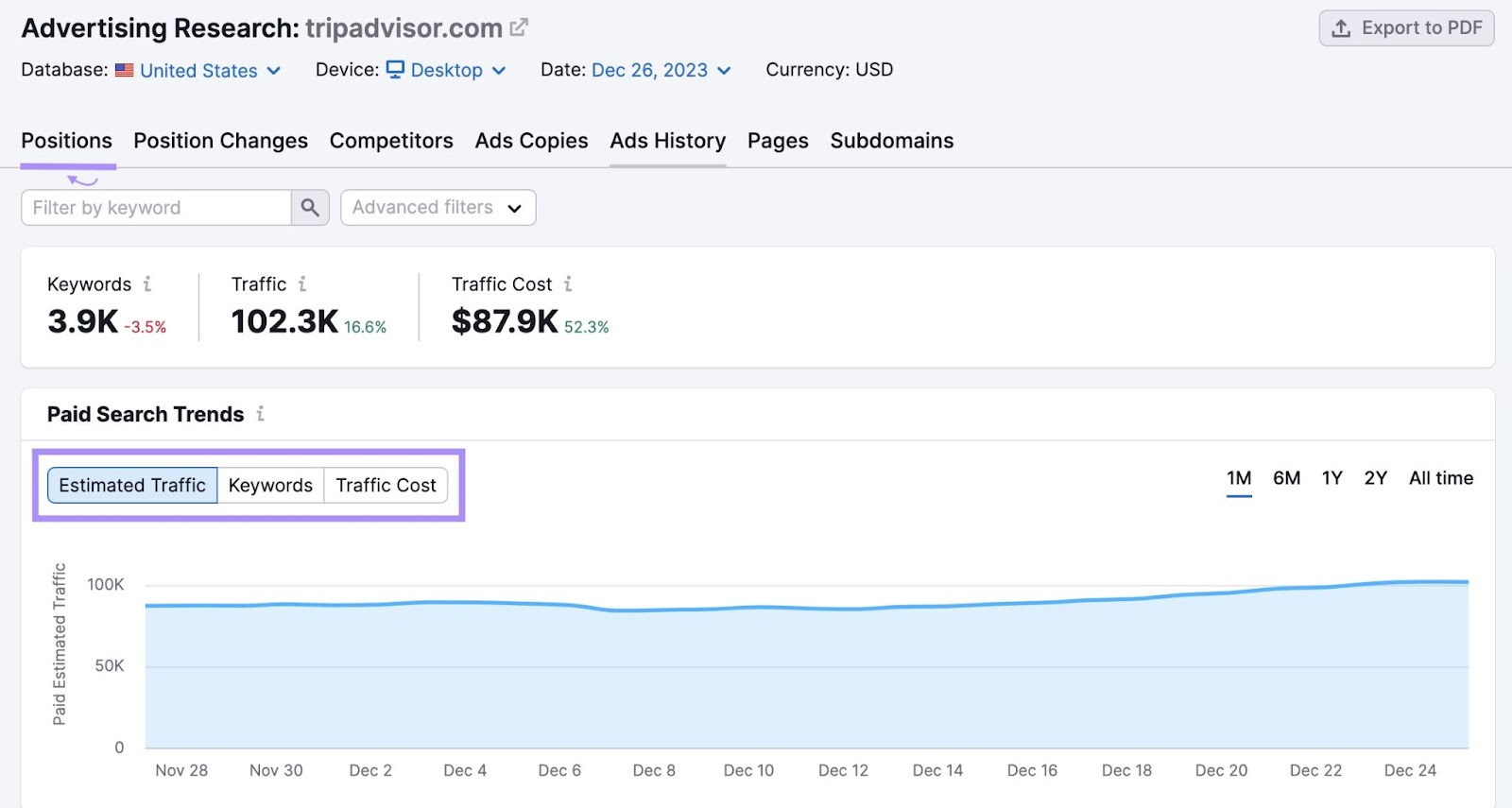1512x808 pixels.
Task: Open the Dec 26, 2023 date dropdown
Action: (x=661, y=70)
